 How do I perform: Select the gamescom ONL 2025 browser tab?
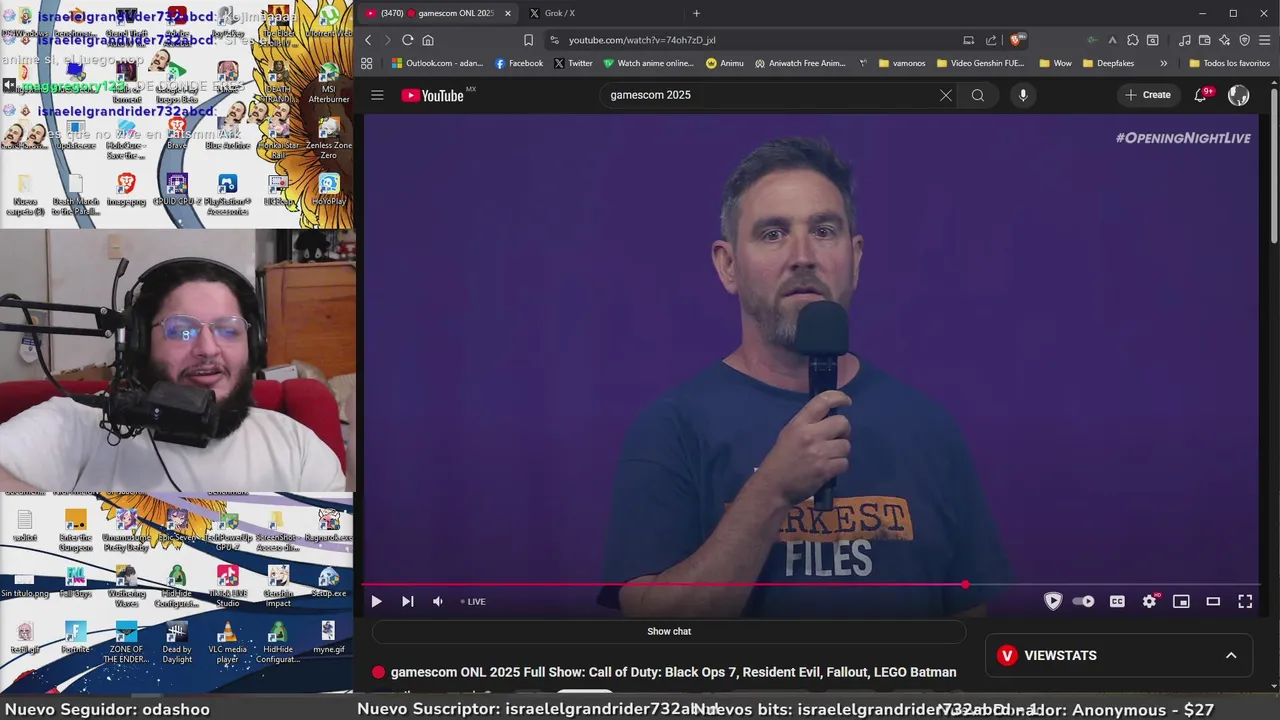click(437, 13)
